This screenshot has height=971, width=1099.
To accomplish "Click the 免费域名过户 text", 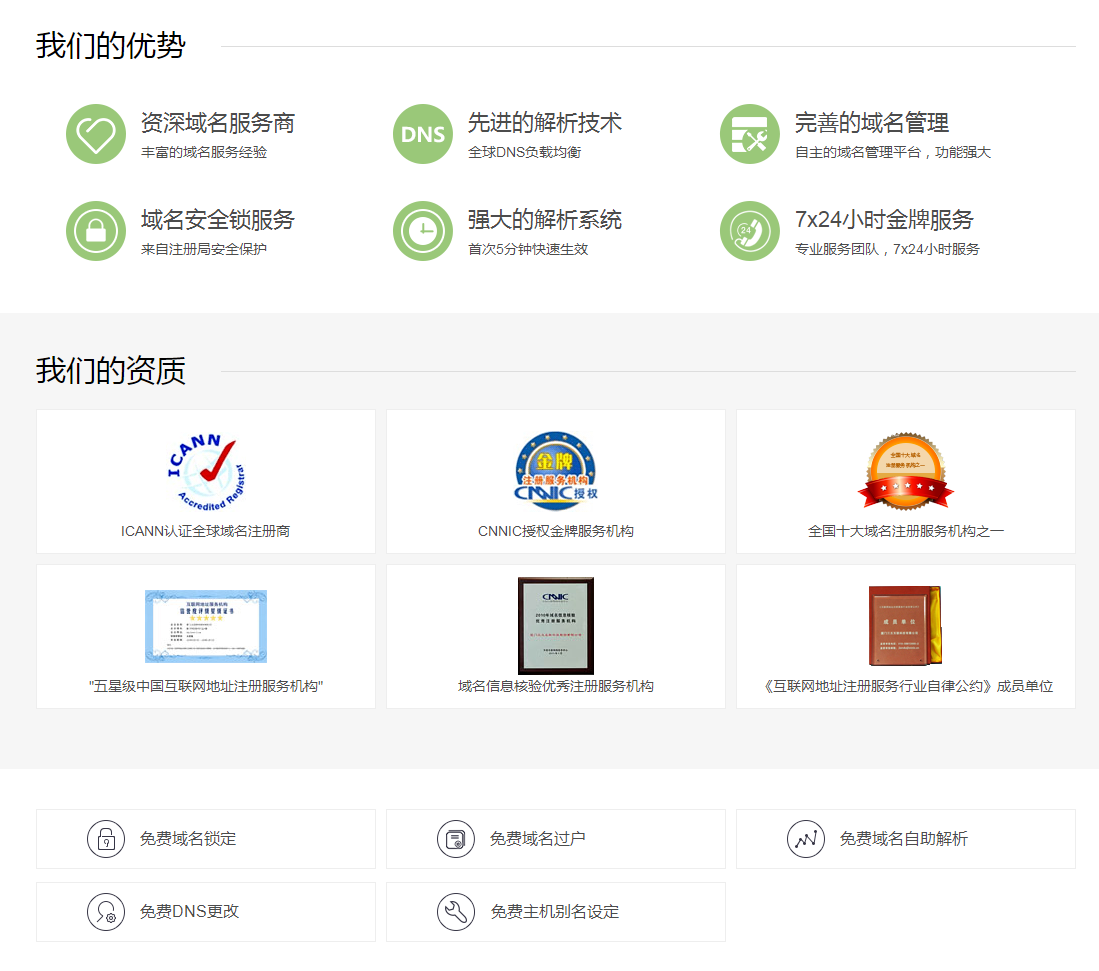I will point(538,839).
